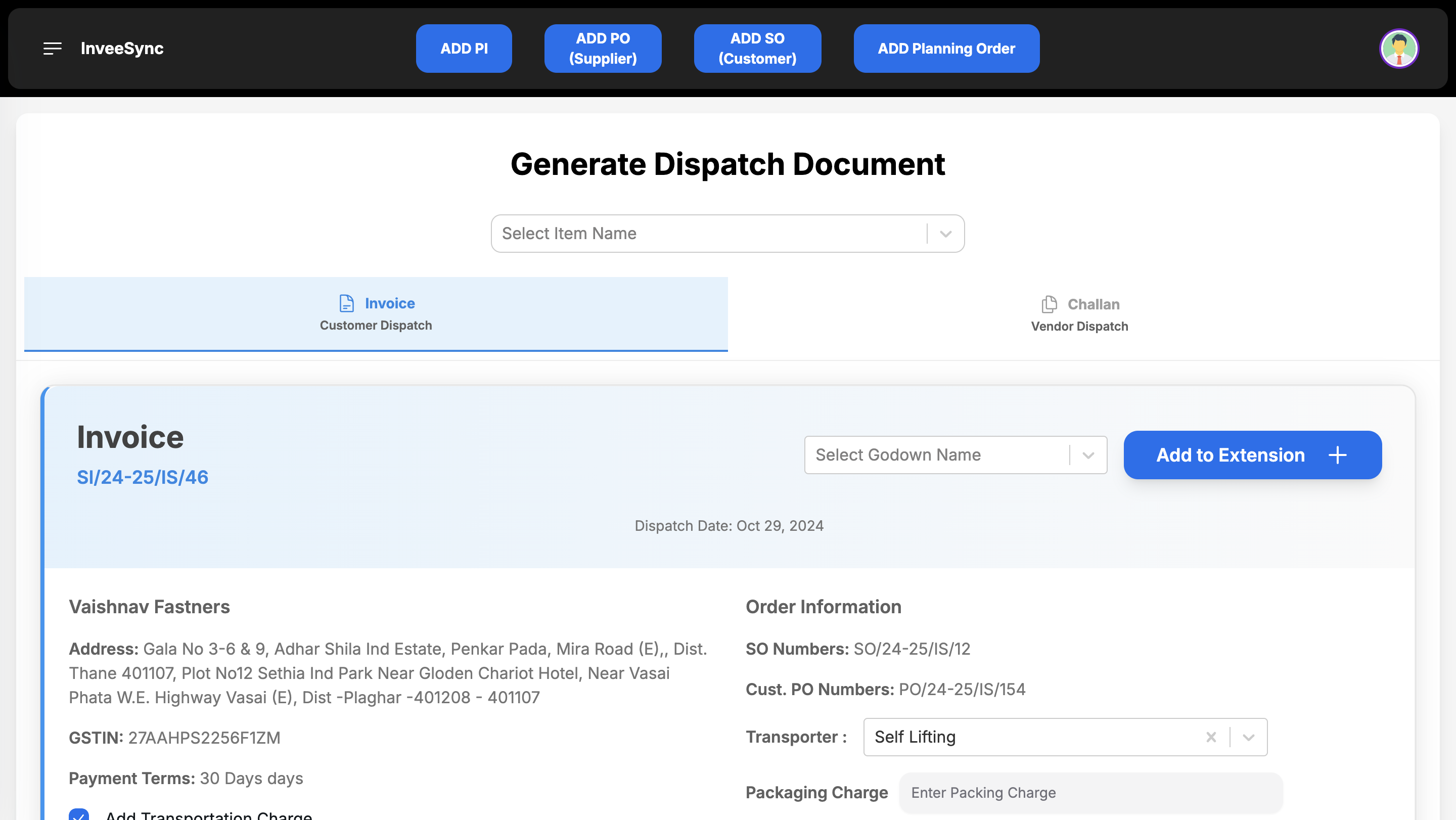Click the ADD PI button
Image resolution: width=1456 pixels, height=820 pixels.
pos(464,48)
